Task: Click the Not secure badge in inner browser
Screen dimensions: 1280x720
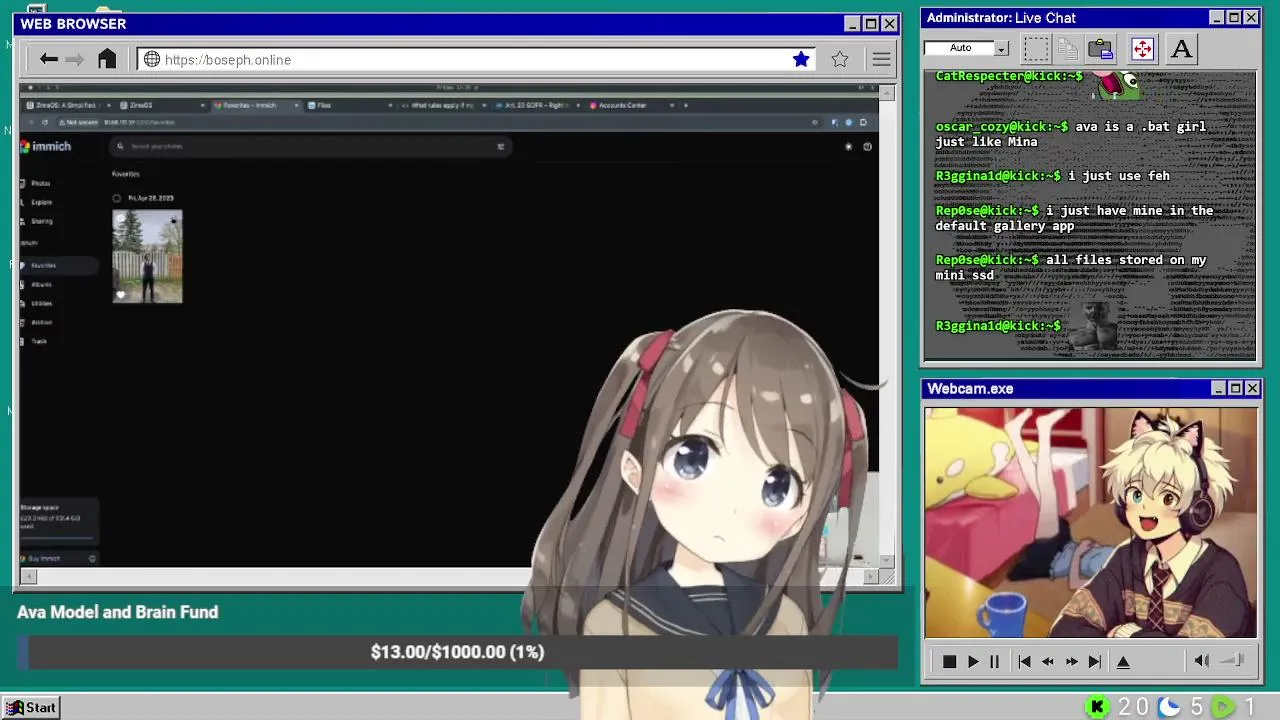Action: click(77, 122)
